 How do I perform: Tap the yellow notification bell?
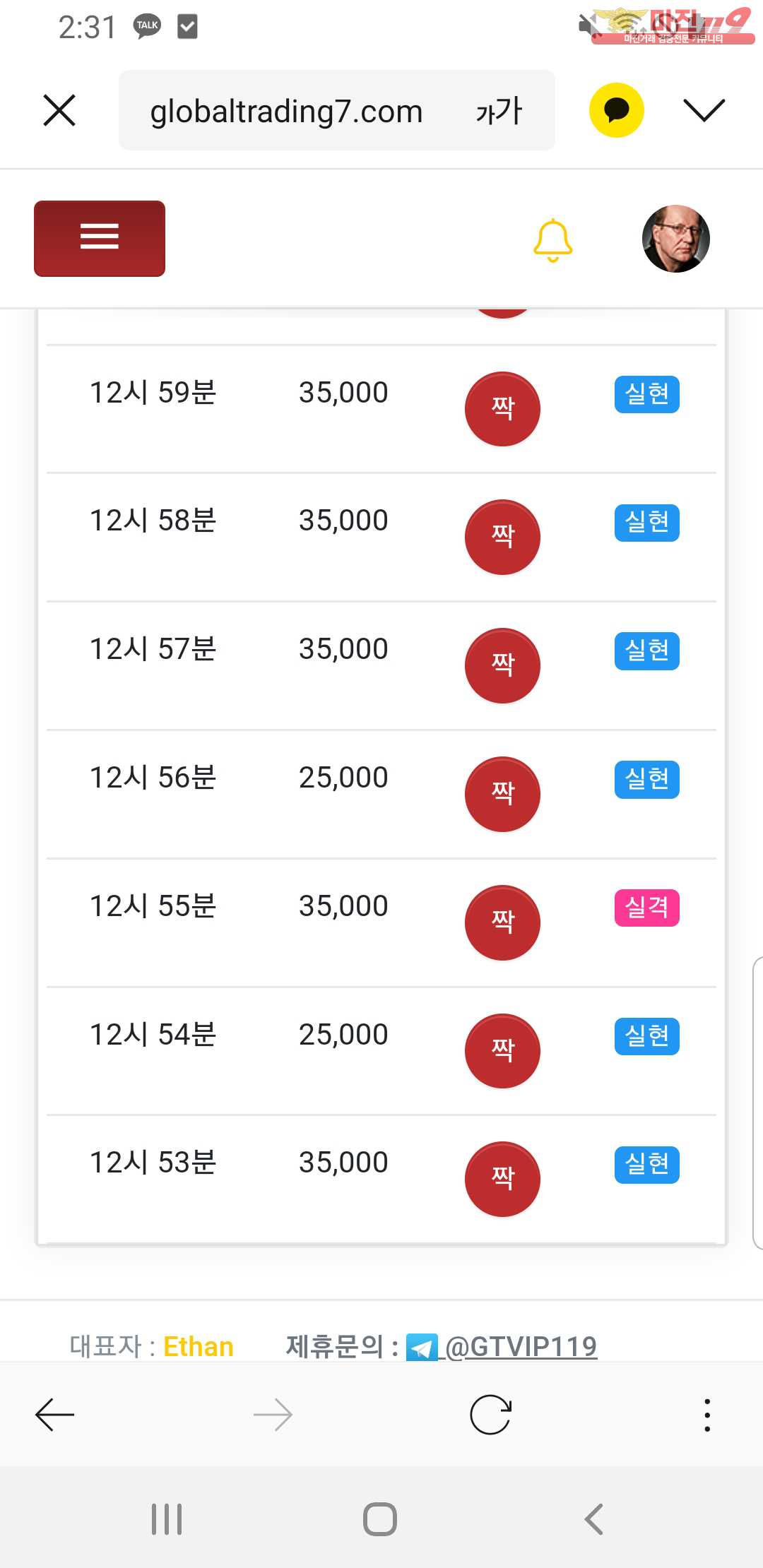pos(552,240)
